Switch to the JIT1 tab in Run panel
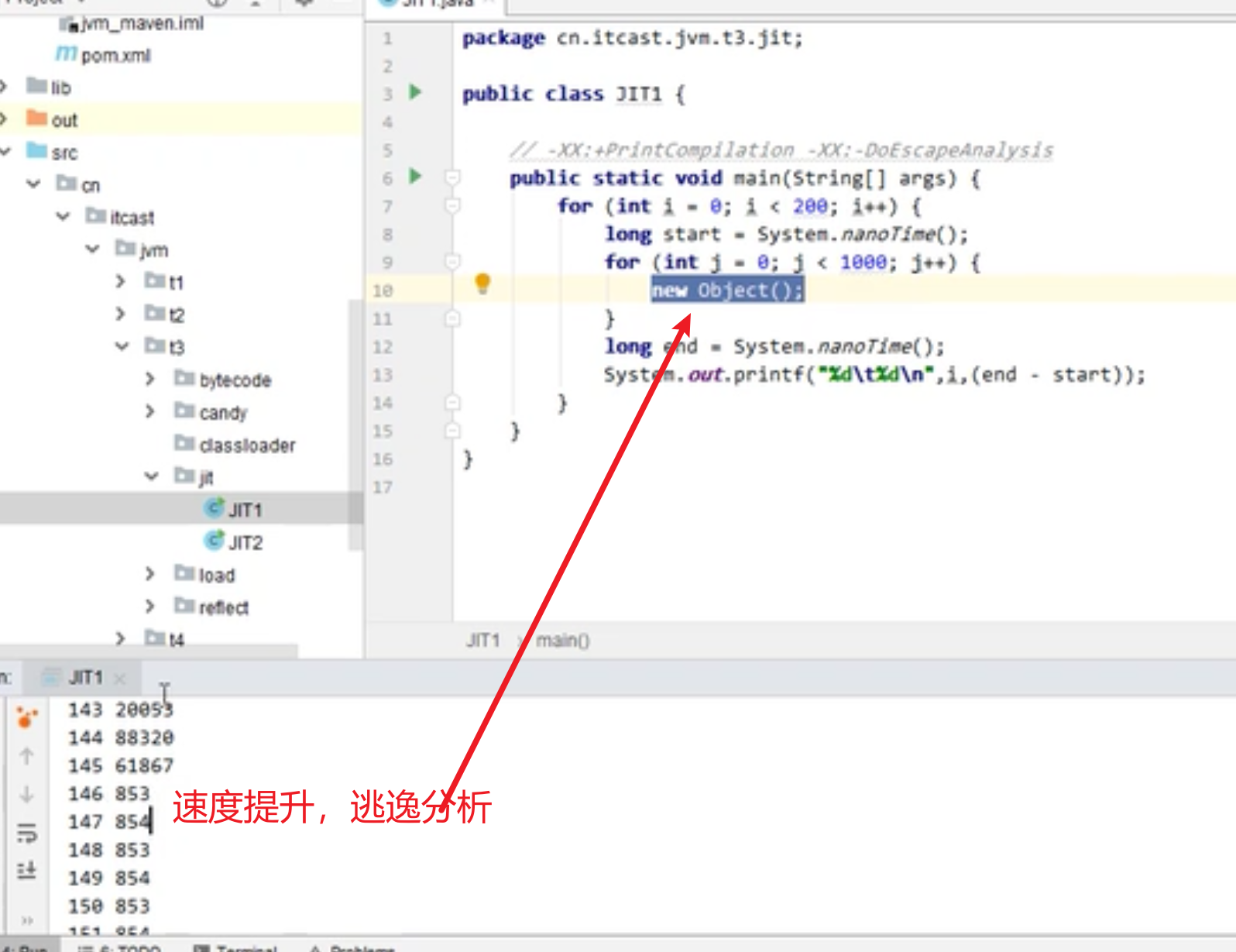The height and width of the screenshot is (952, 1236). [x=85, y=678]
